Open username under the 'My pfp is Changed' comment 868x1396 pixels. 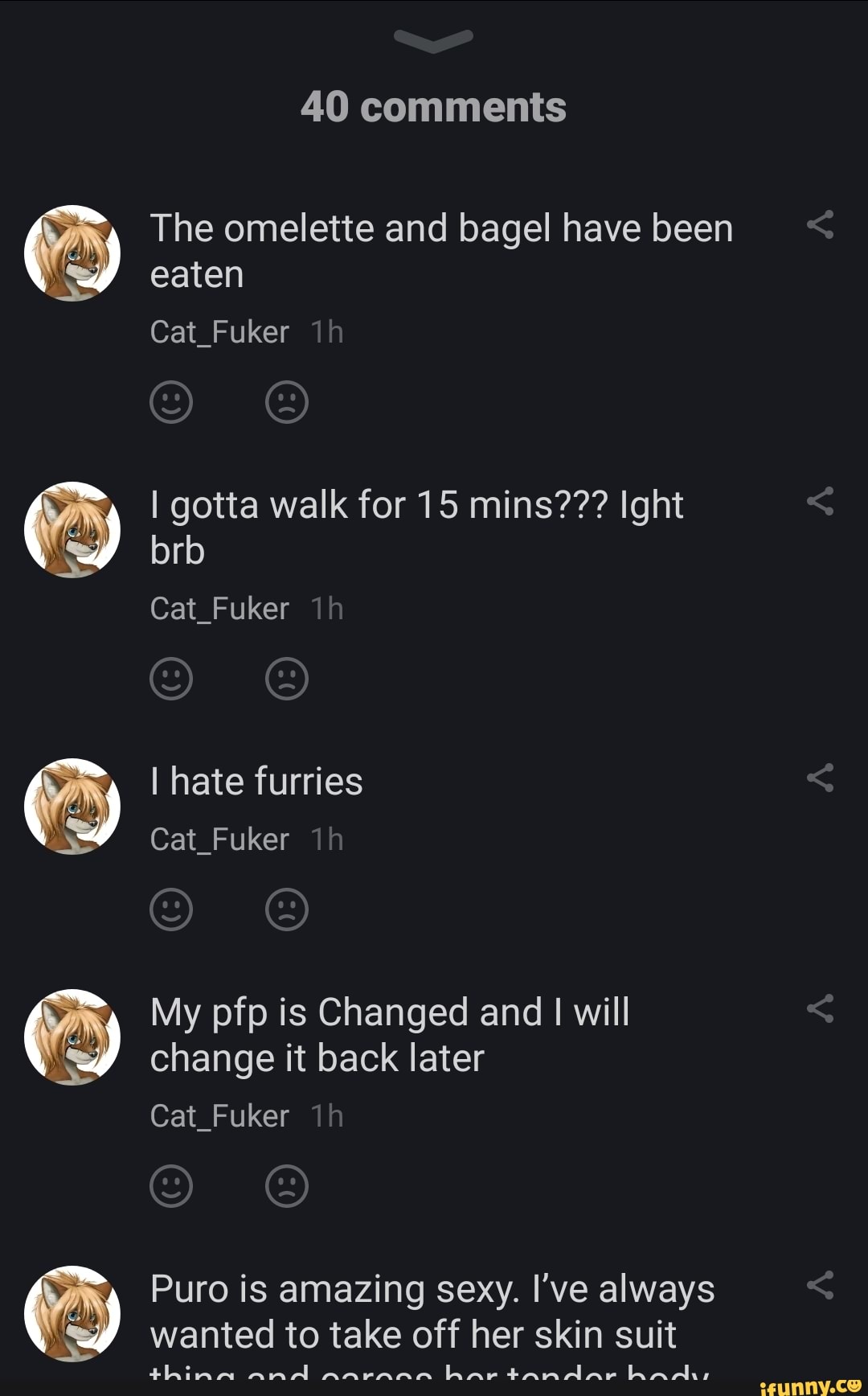point(219,1116)
